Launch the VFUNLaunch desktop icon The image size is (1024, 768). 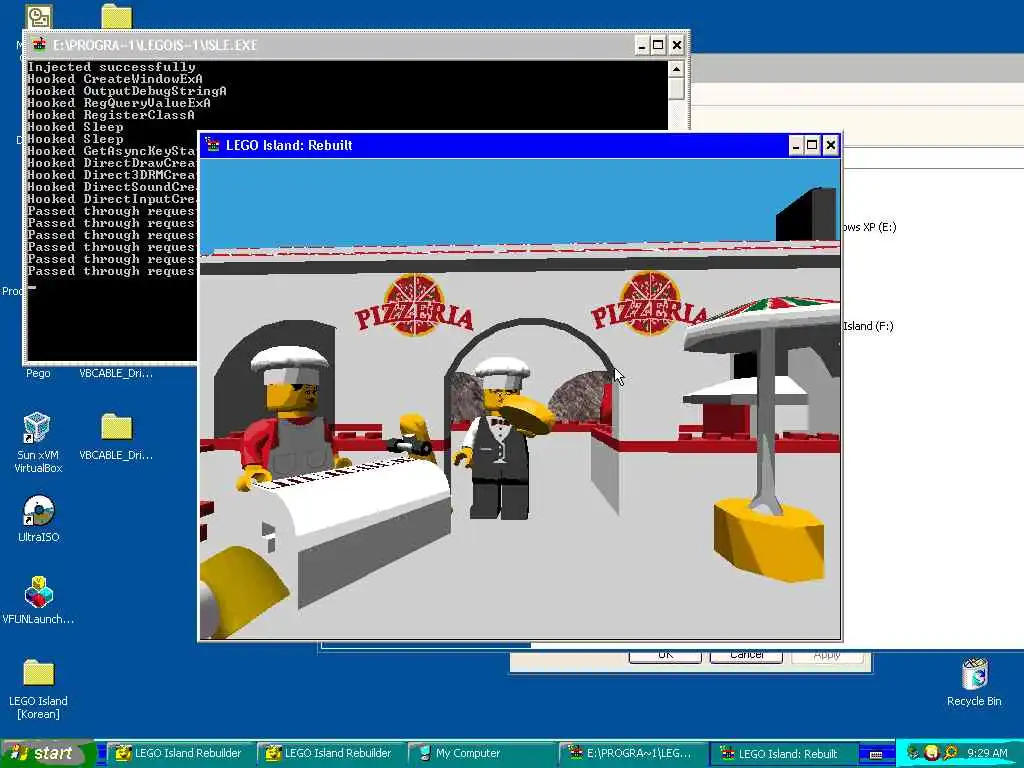click(x=38, y=600)
